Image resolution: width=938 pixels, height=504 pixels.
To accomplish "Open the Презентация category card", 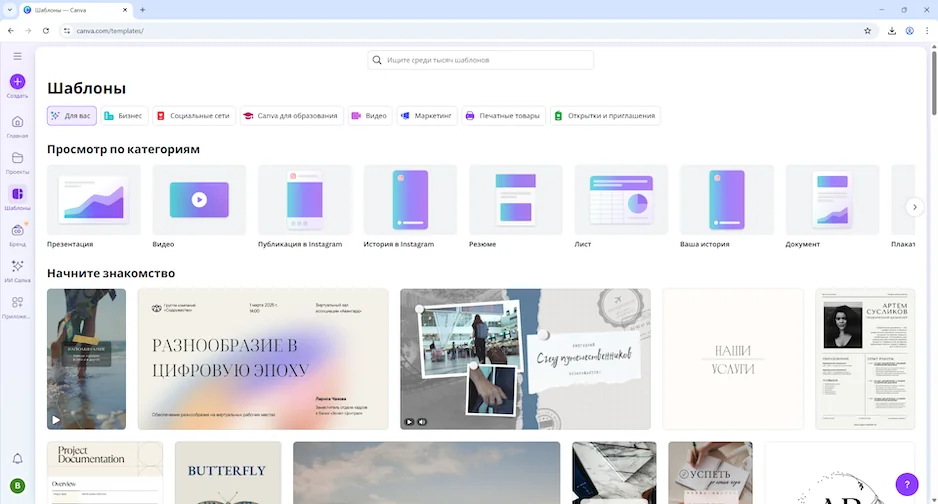I will coord(94,206).
